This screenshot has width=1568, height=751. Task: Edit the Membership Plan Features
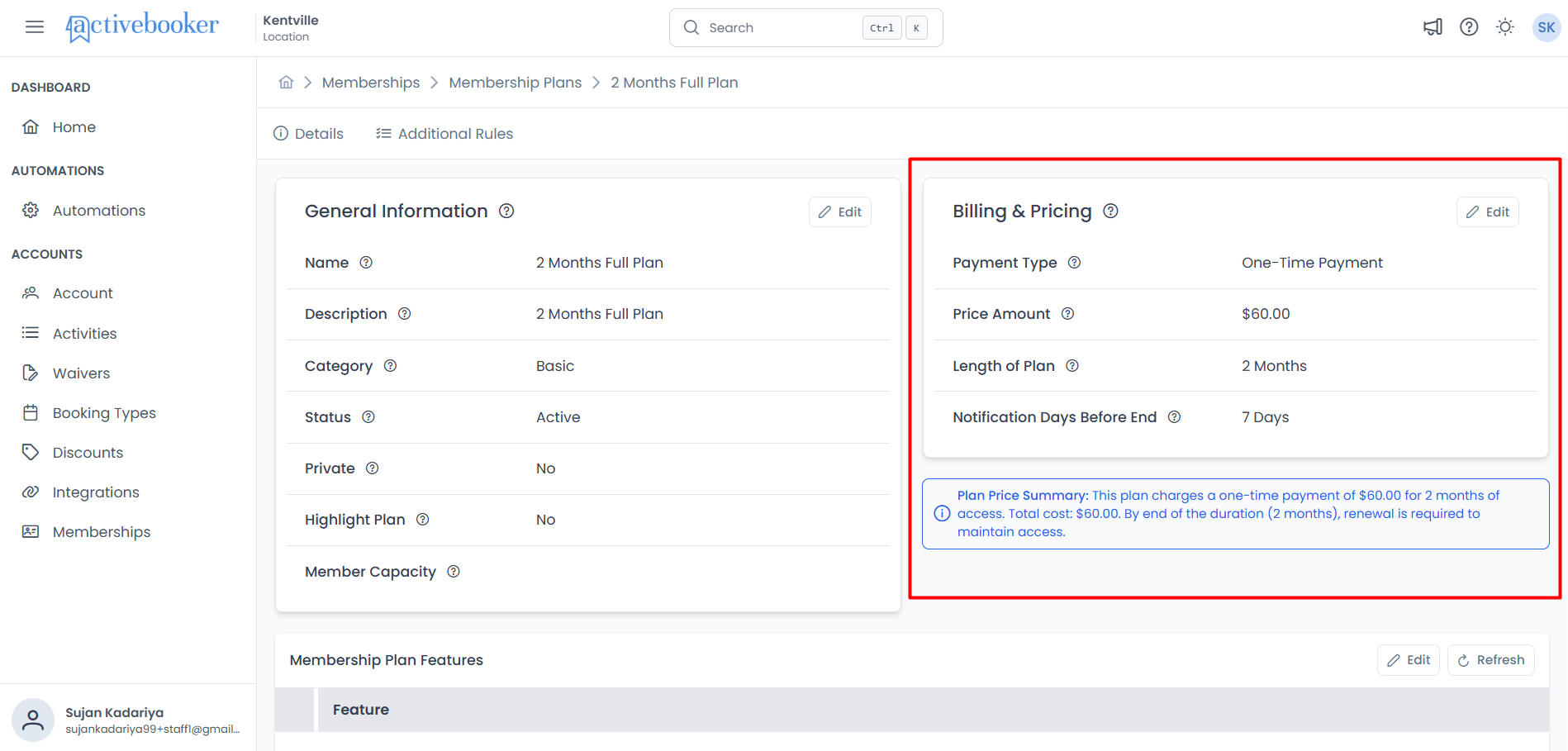pyautogui.click(x=1409, y=660)
